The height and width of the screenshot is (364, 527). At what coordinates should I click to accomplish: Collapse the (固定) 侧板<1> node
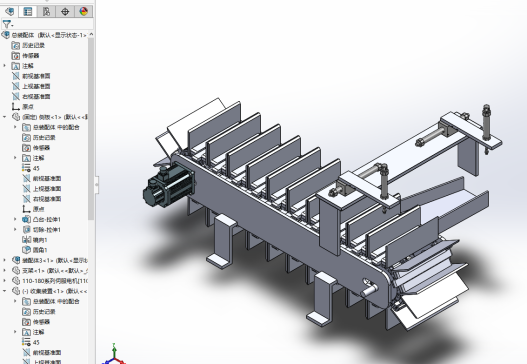coord(4,117)
